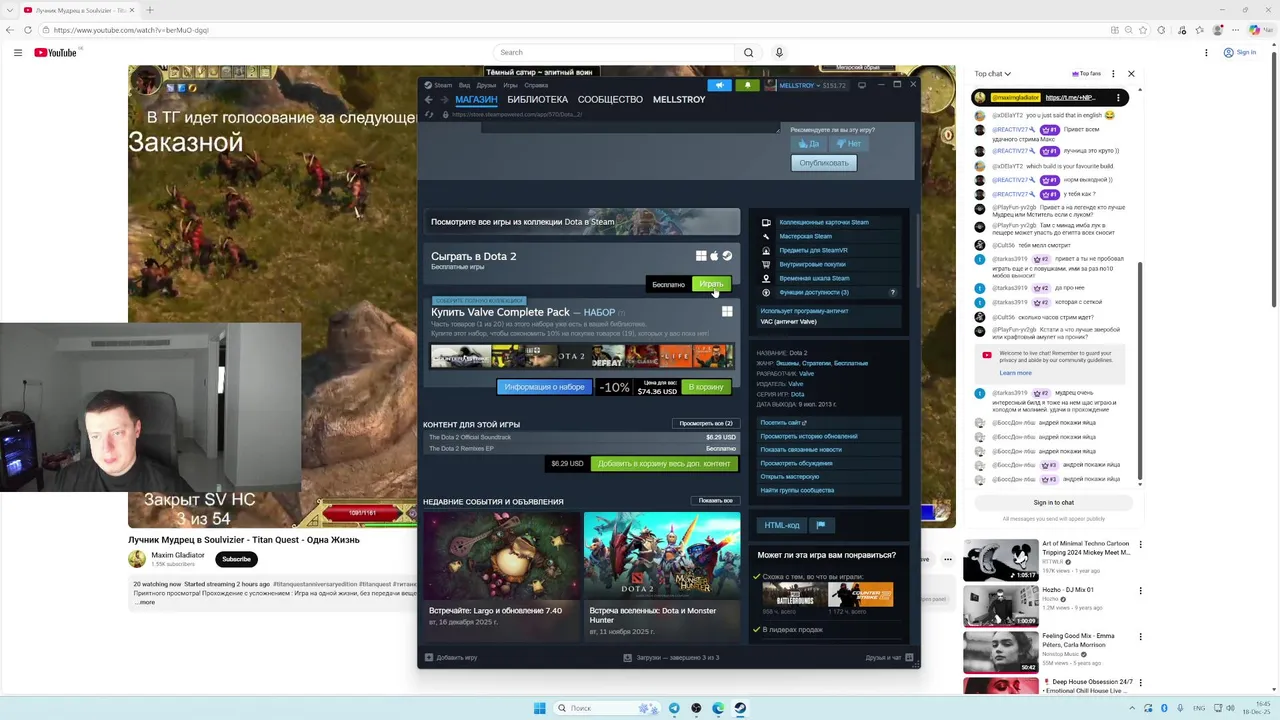The height and width of the screenshot is (720, 1280).
Task: Click Показать все events button
Action: [x=716, y=501]
